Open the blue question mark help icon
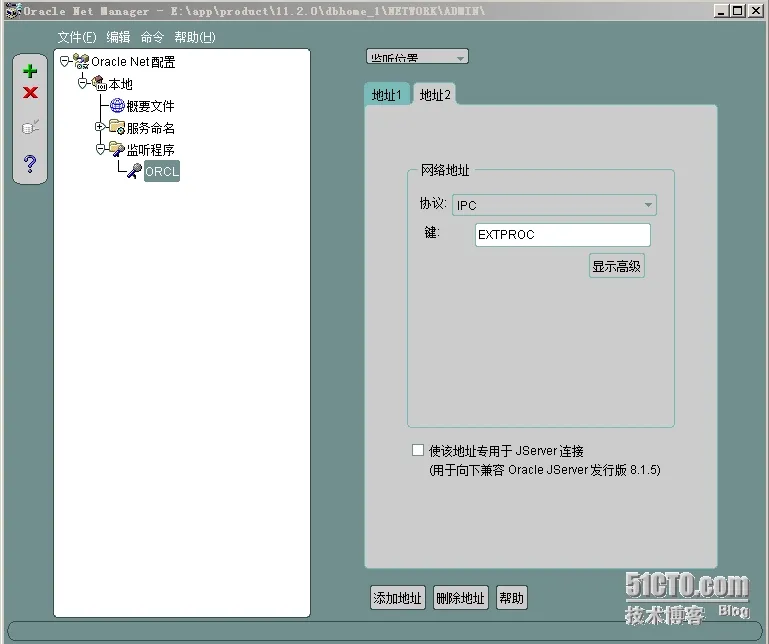 click(30, 164)
